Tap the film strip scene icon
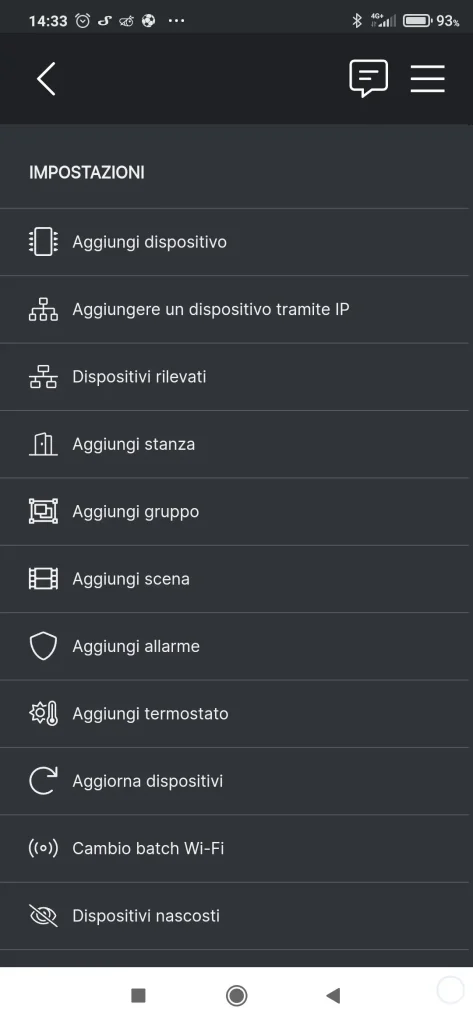 click(x=43, y=579)
